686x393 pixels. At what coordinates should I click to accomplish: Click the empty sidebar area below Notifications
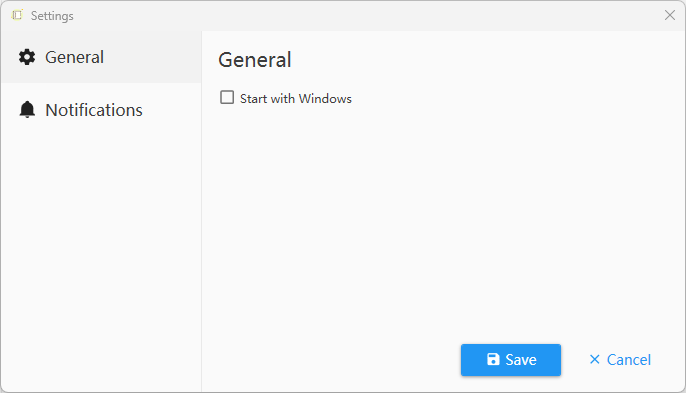[x=101, y=263]
